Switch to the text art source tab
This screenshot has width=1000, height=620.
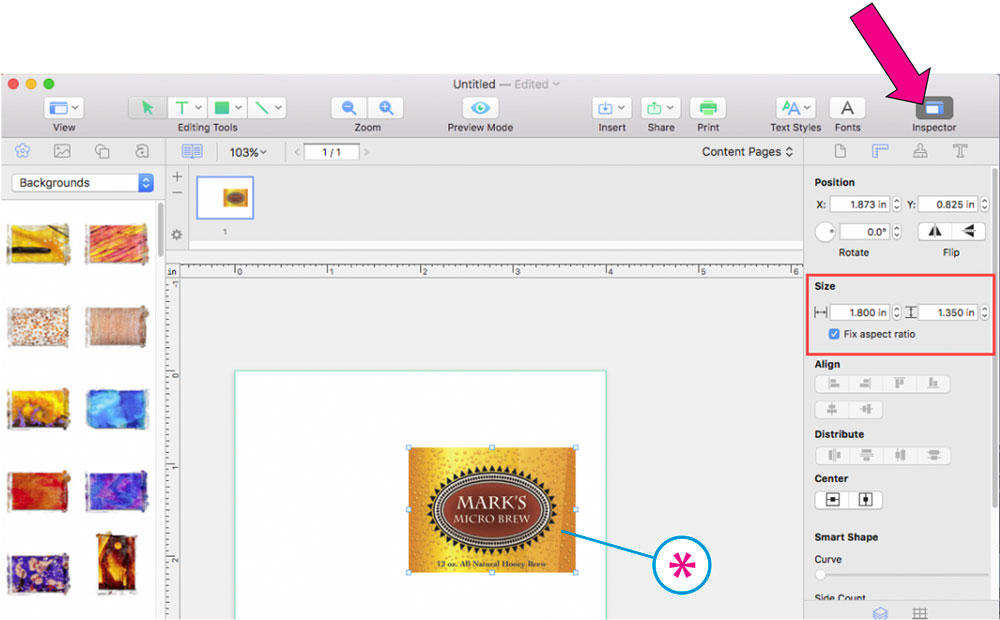(x=142, y=151)
